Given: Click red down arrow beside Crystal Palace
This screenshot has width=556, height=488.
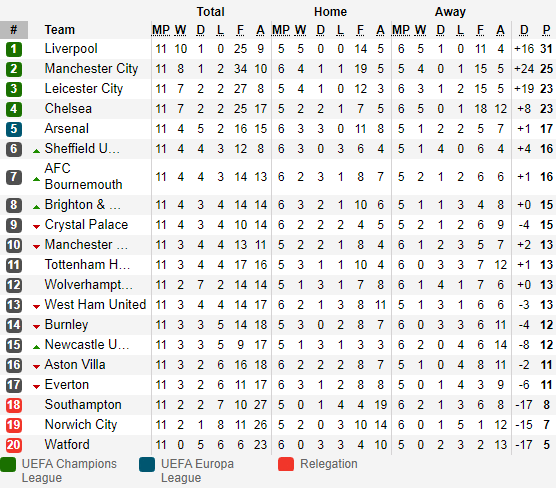Looking at the screenshot, I should coord(36,227).
